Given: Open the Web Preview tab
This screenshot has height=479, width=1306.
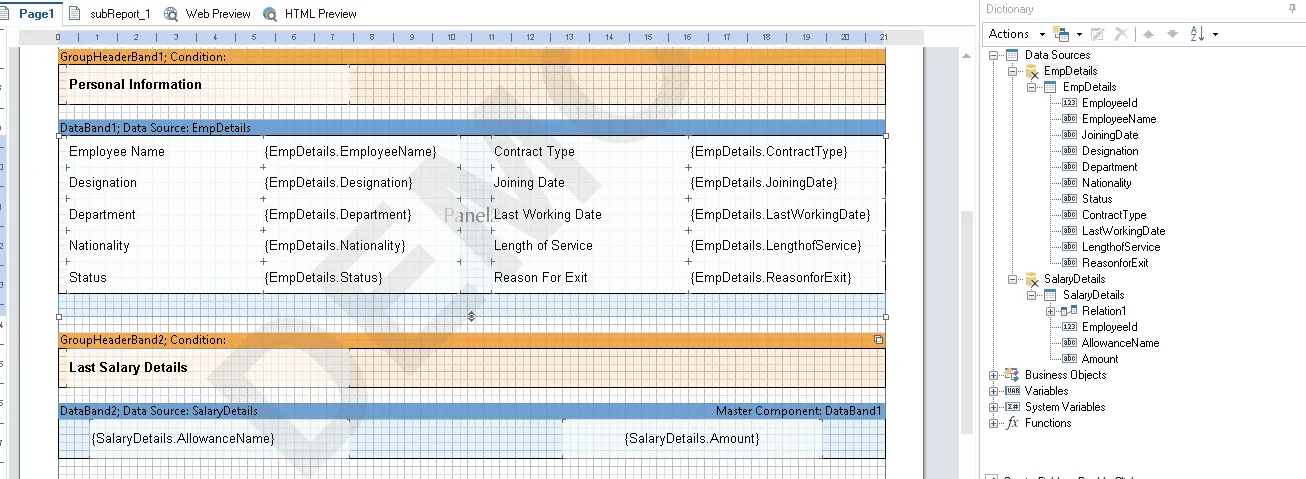Looking at the screenshot, I should [207, 14].
